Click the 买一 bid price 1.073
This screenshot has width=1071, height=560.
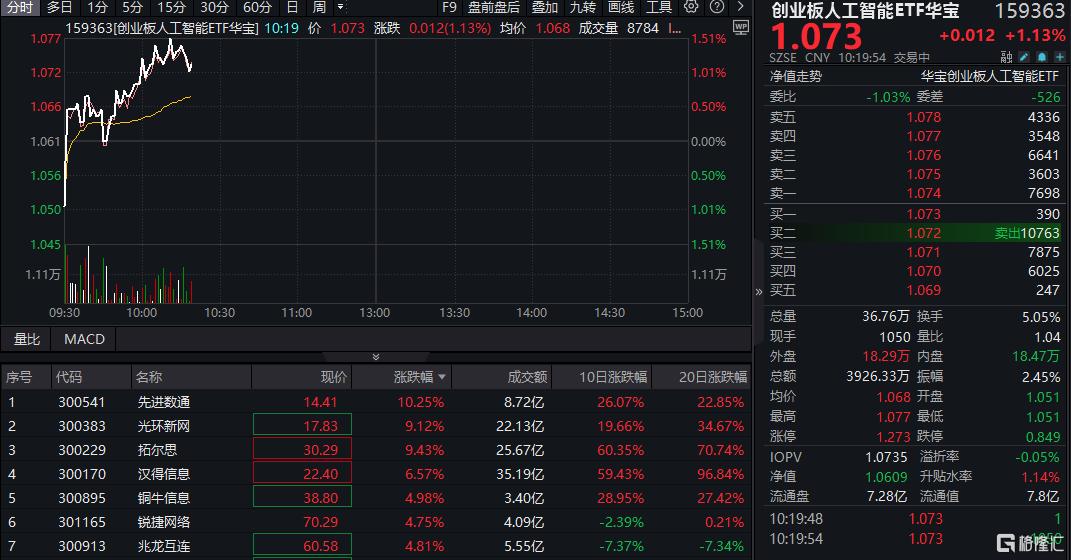click(923, 214)
